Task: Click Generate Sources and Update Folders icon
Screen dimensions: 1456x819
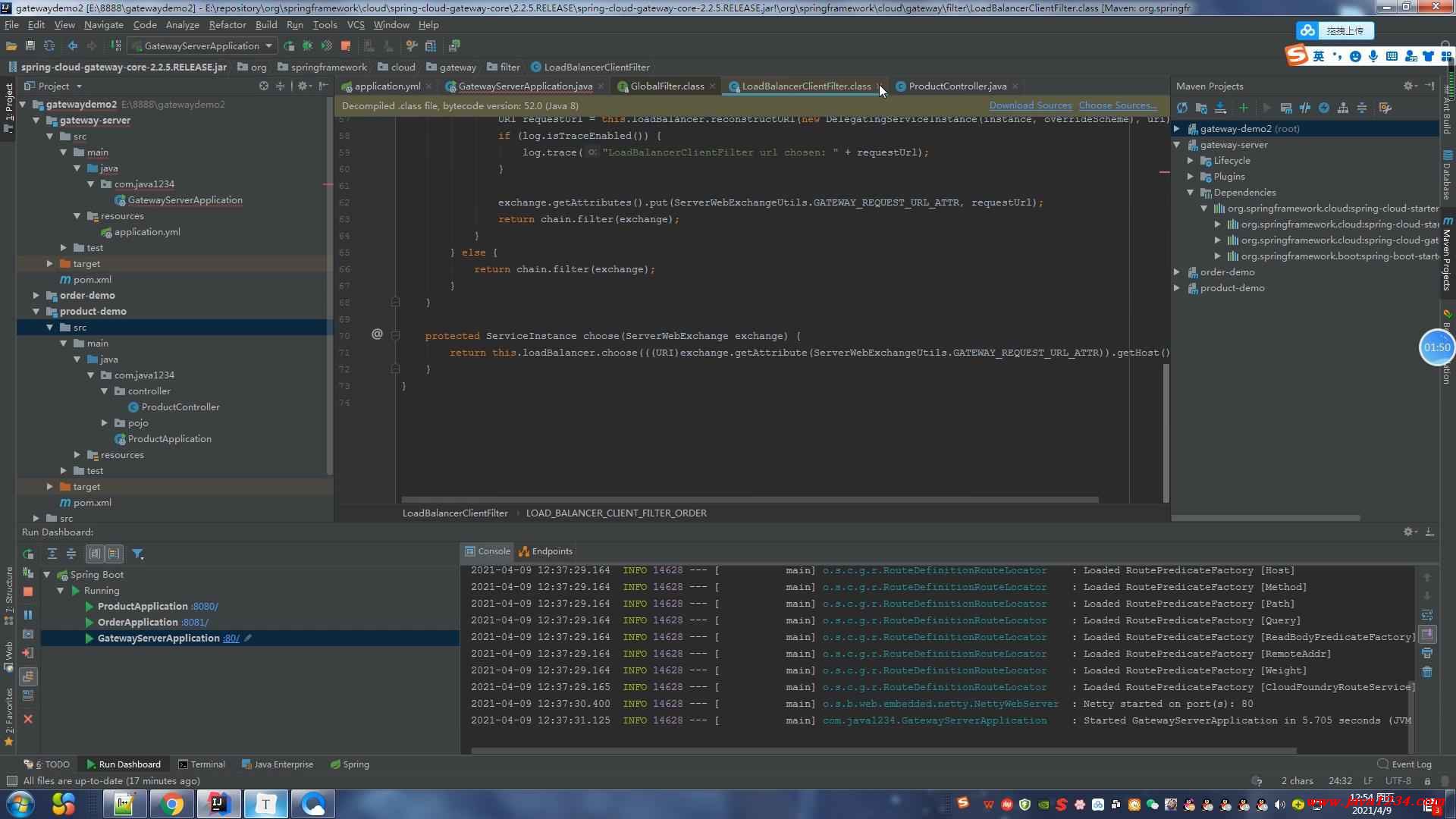Action: pos(1201,108)
